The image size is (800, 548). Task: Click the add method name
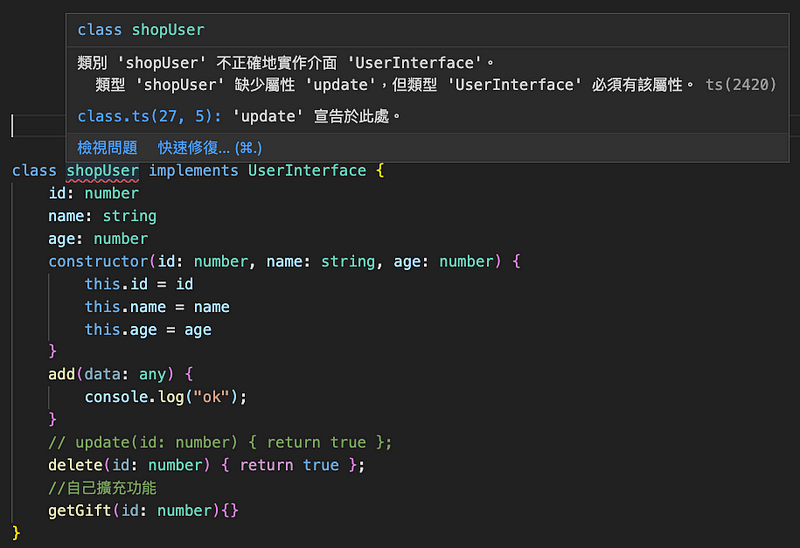pyautogui.click(x=61, y=374)
